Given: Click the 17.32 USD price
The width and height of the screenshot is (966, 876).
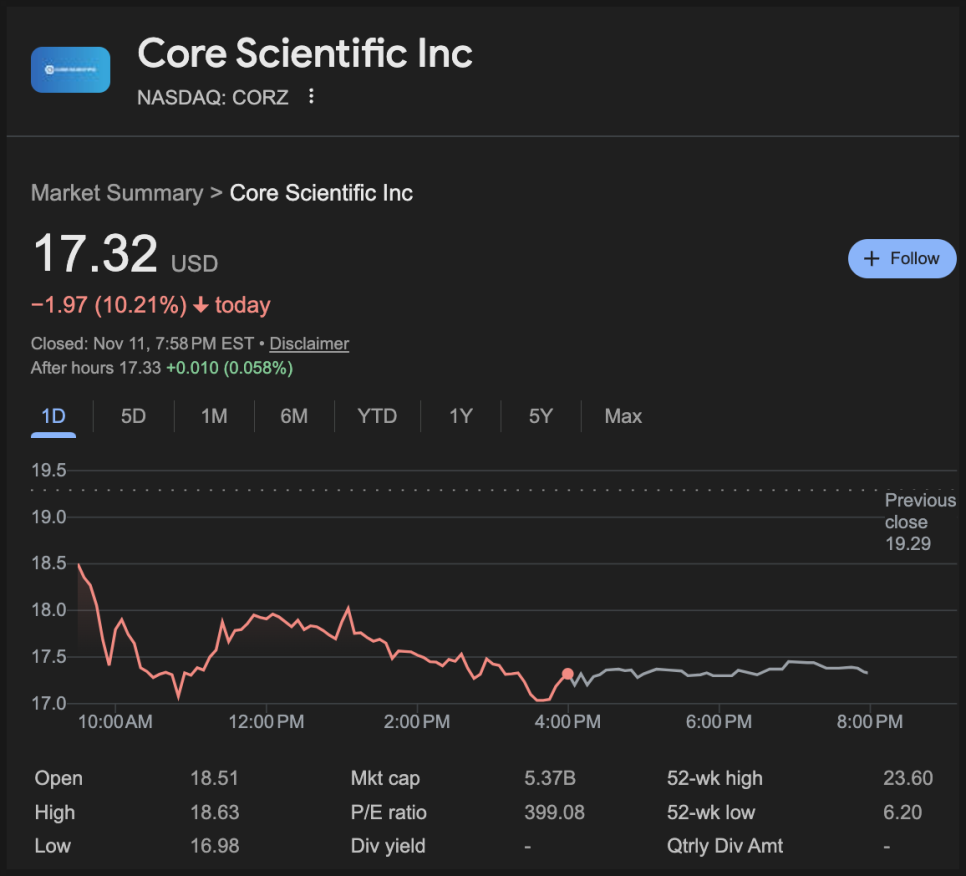Looking at the screenshot, I should (96, 254).
